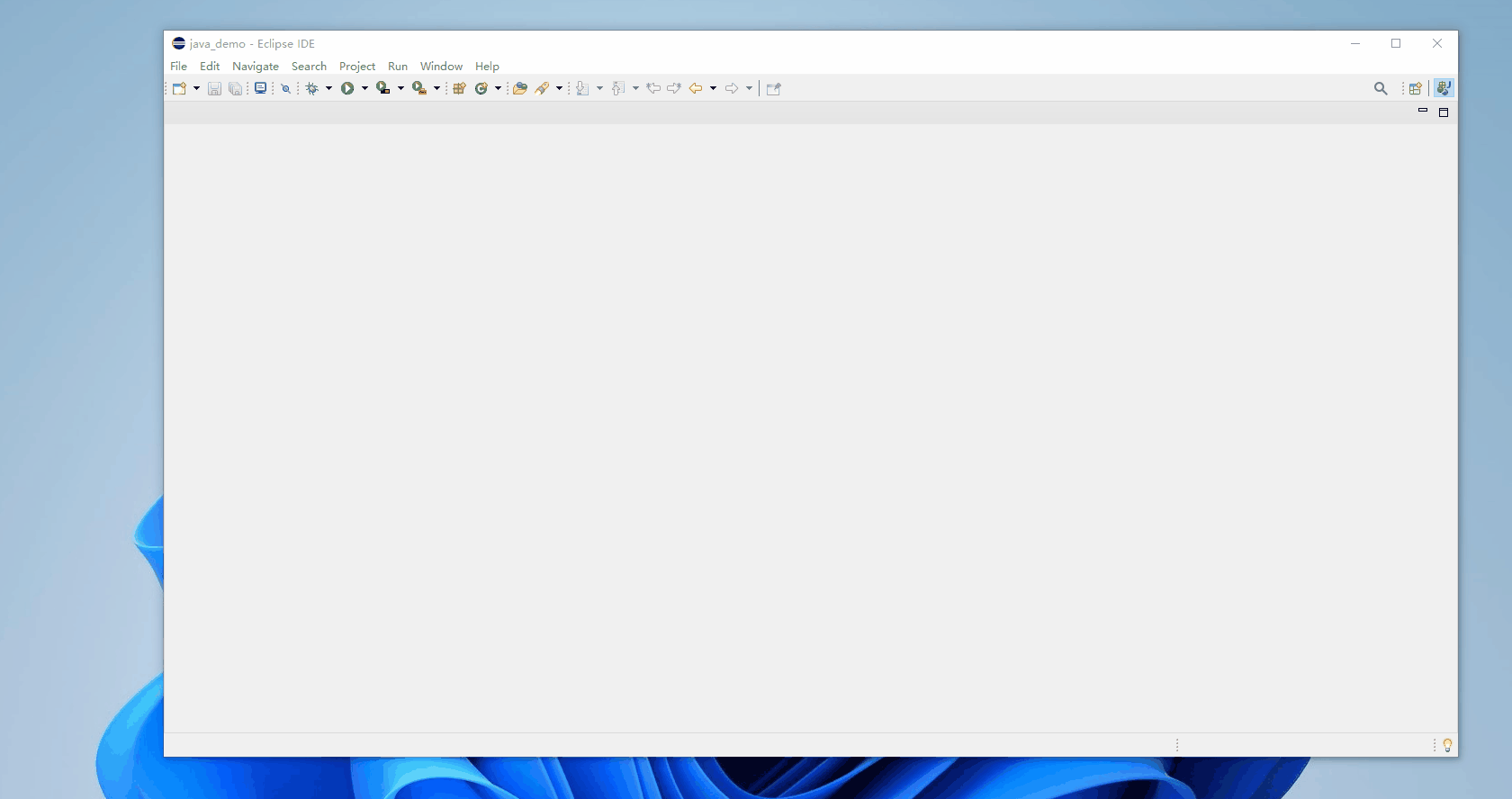
Task: Open the Navigate menu
Action: point(256,67)
